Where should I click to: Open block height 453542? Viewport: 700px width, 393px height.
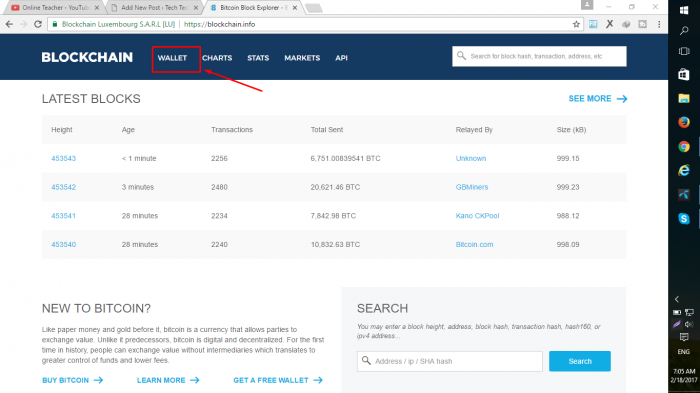[63, 187]
